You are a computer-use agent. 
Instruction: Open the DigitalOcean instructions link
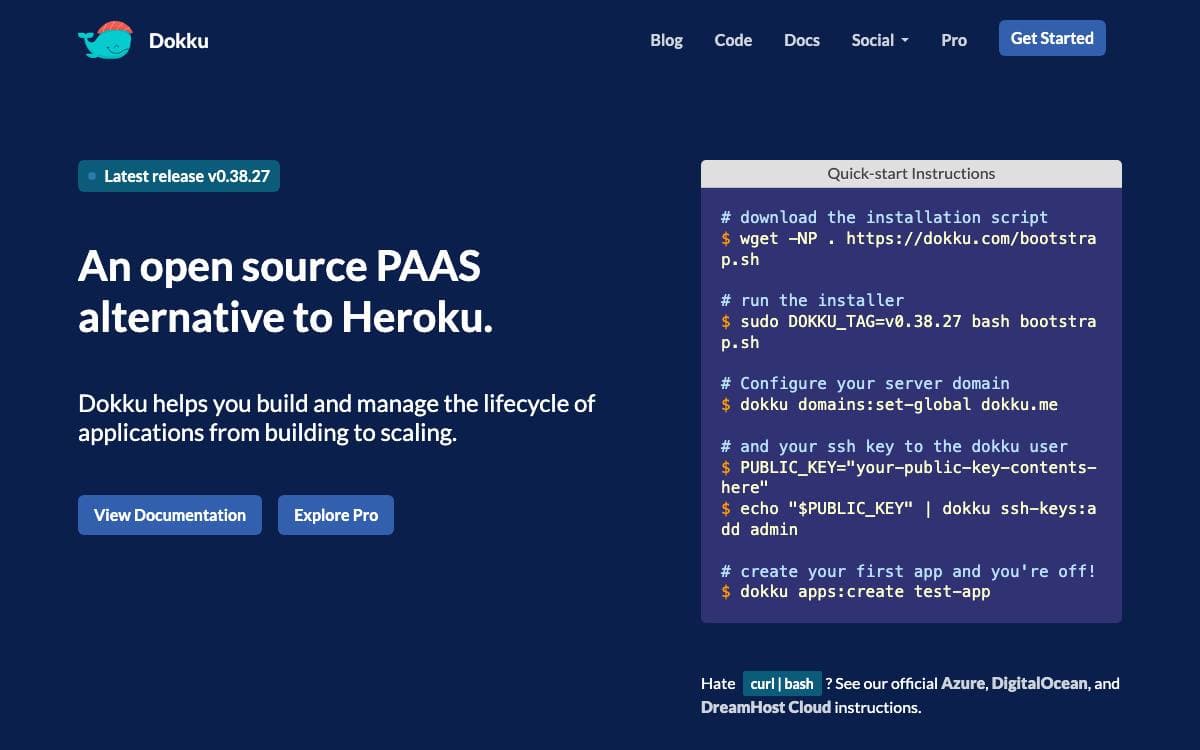[1039, 684]
